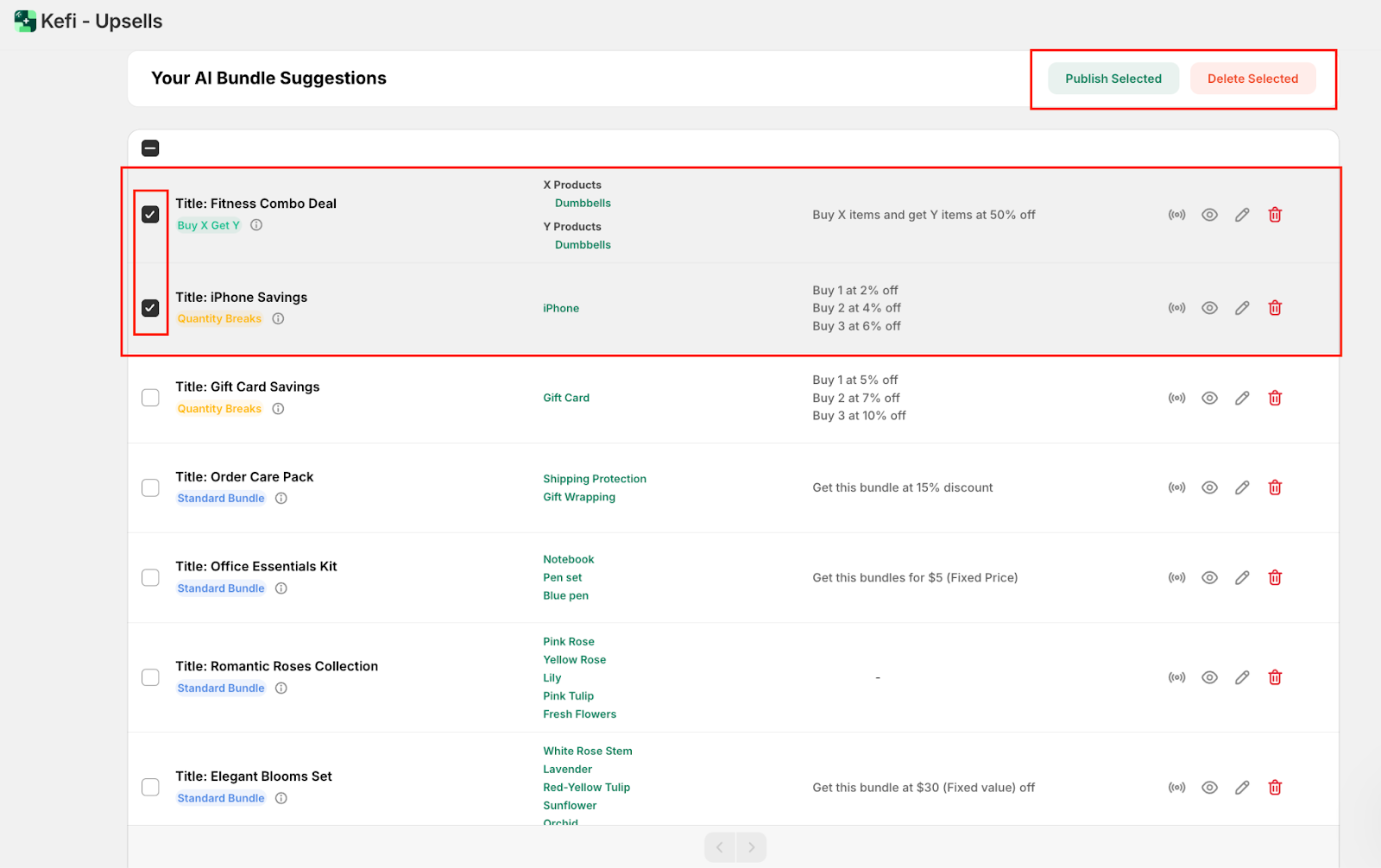The height and width of the screenshot is (868, 1381).
Task: Preview the Order Care Pack bundle
Action: point(1209,487)
